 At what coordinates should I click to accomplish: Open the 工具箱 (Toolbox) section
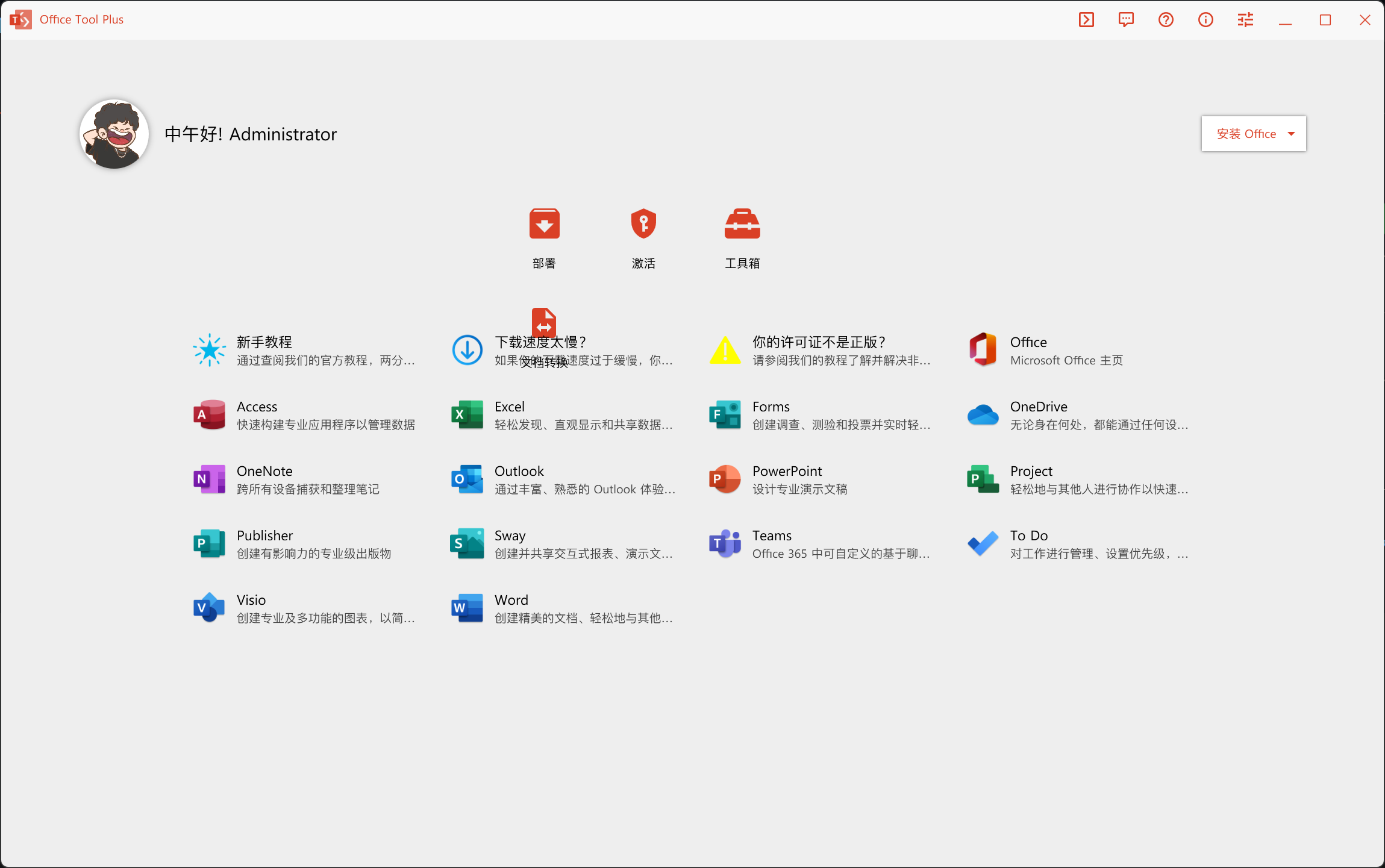[742, 237]
